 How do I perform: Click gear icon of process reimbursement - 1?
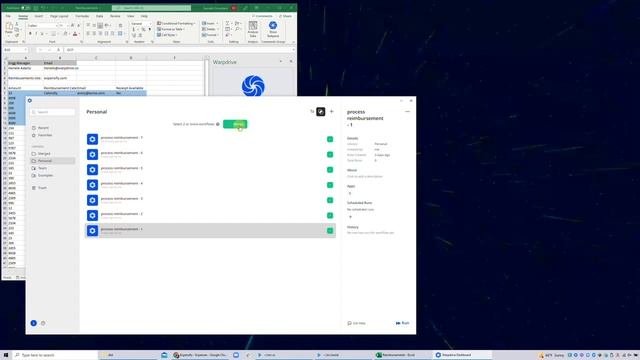point(93,231)
